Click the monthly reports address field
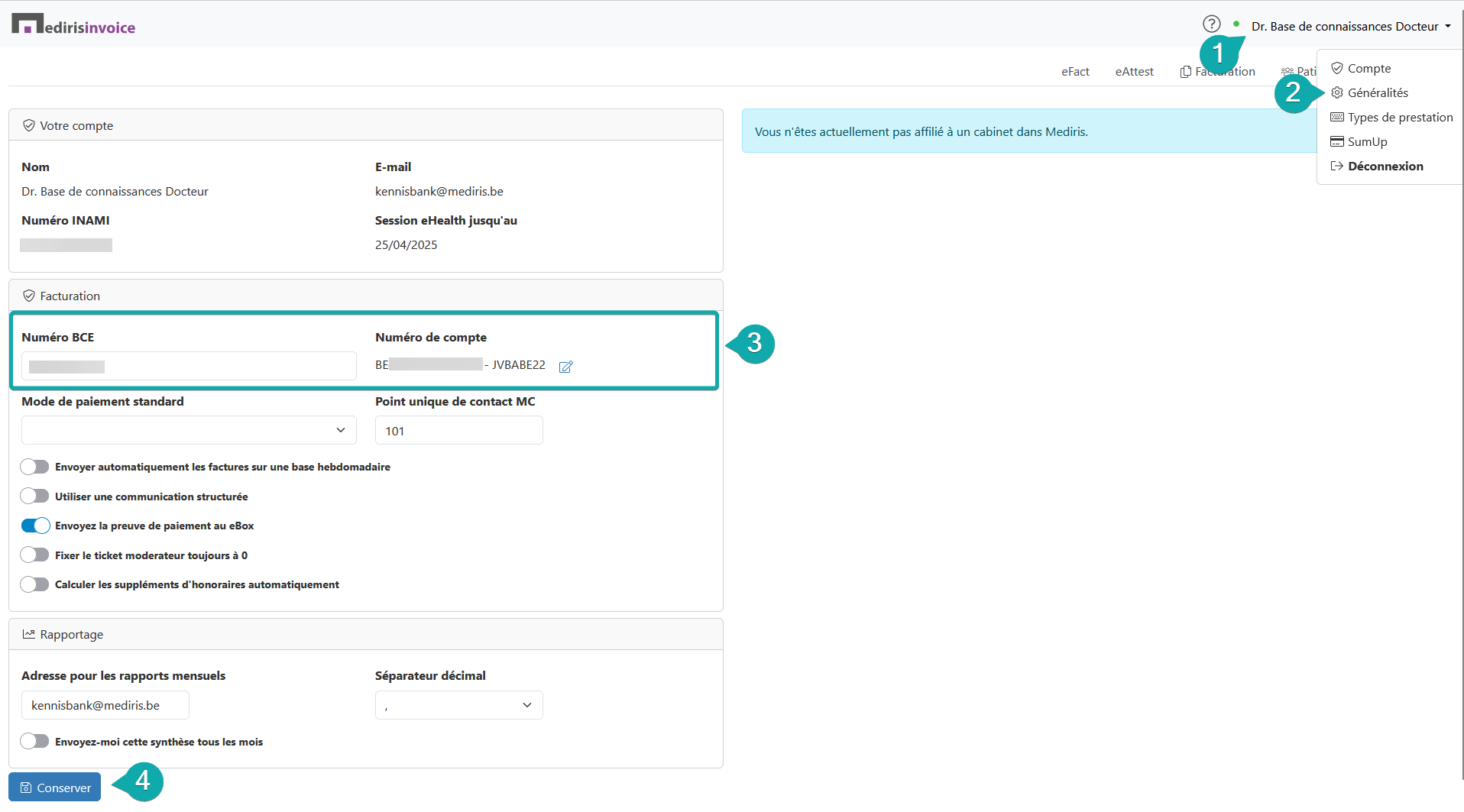The width and height of the screenshot is (1464, 812). pyautogui.click(x=105, y=705)
